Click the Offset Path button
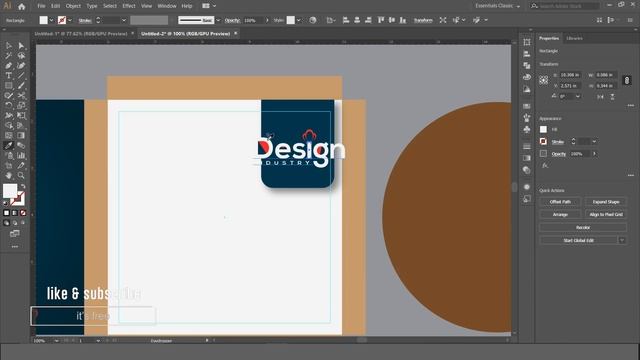This screenshot has height=360, width=640. click(x=560, y=202)
